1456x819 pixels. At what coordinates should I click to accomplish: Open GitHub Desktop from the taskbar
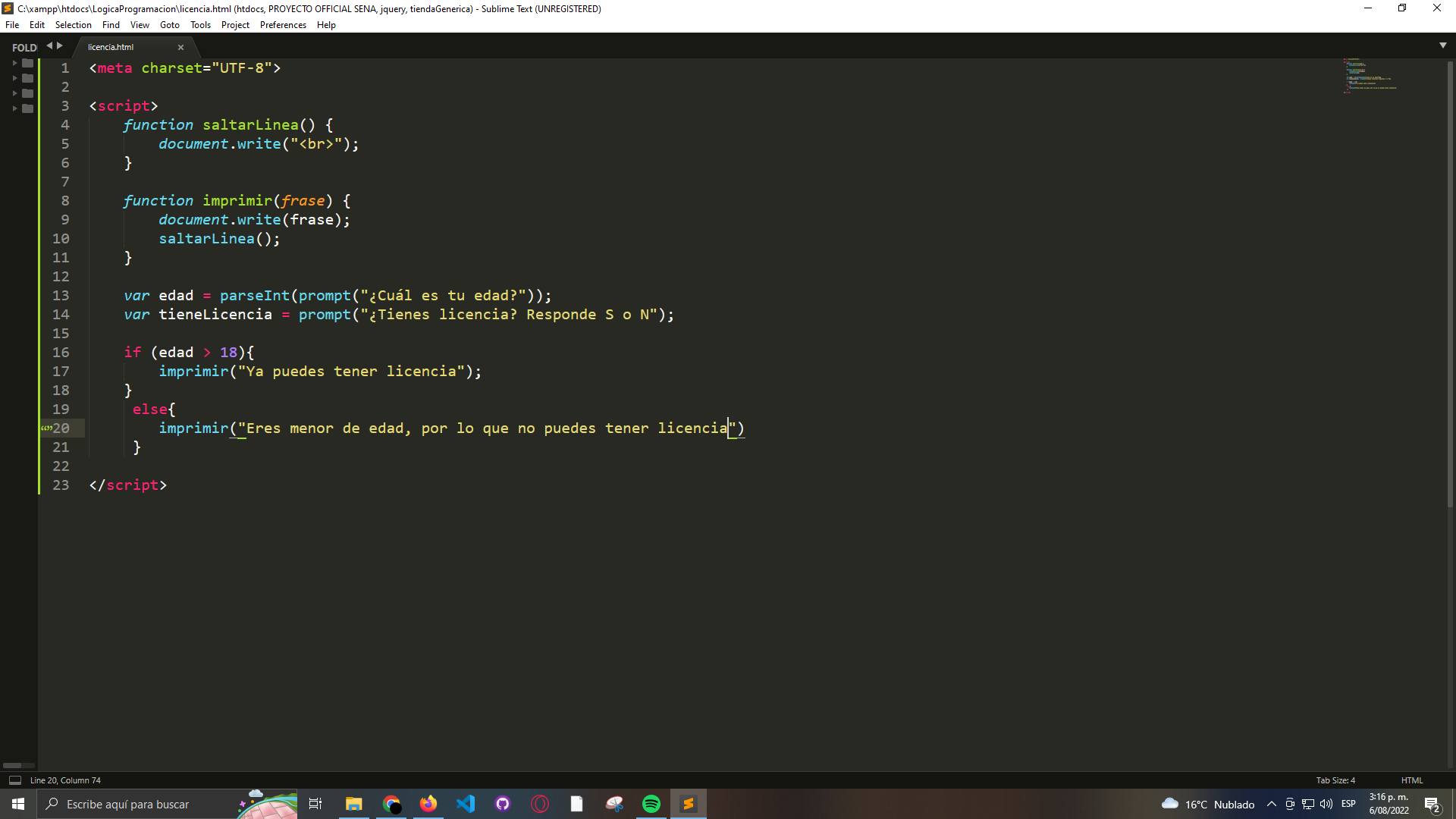[x=503, y=804]
